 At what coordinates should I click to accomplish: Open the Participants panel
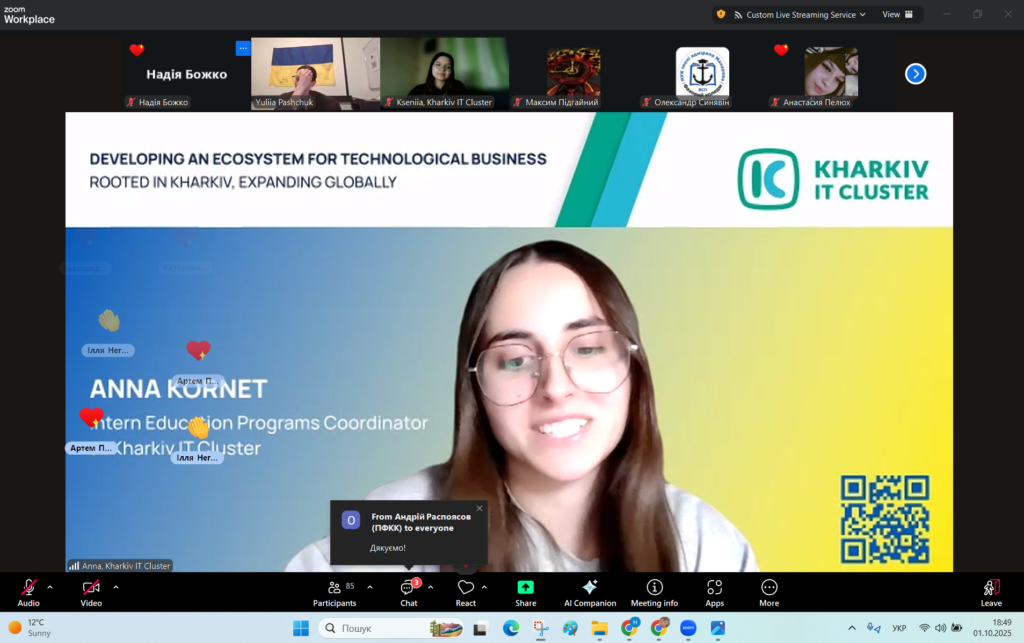[334, 588]
